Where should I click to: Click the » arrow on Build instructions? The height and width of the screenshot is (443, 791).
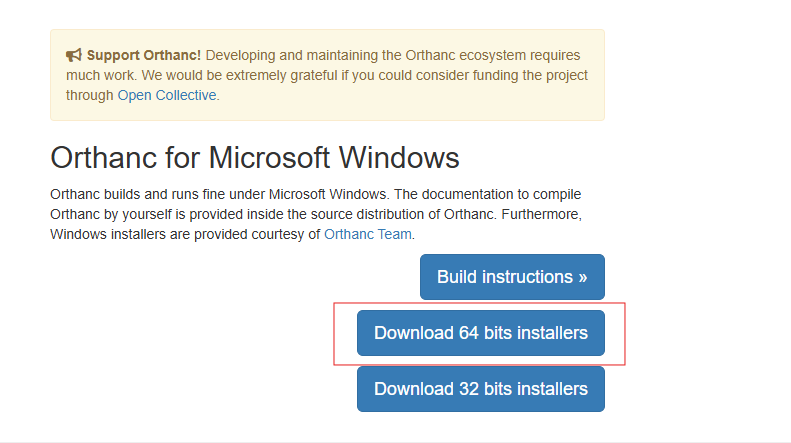pyautogui.click(x=582, y=277)
